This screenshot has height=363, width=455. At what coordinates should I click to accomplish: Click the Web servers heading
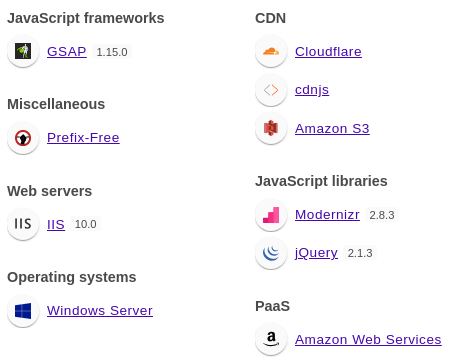pyautogui.click(x=50, y=191)
